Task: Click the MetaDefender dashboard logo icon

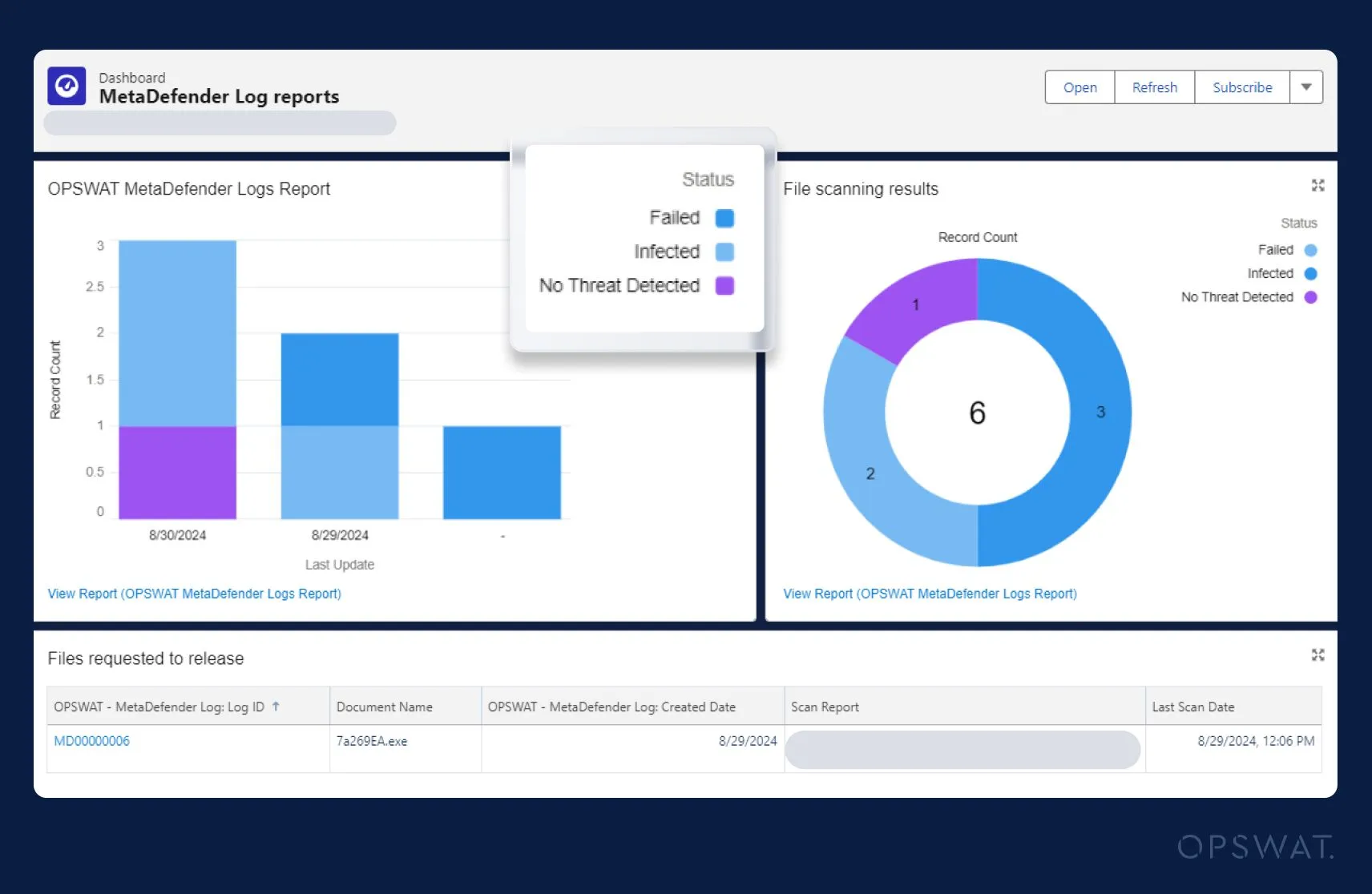Action: coord(67,86)
